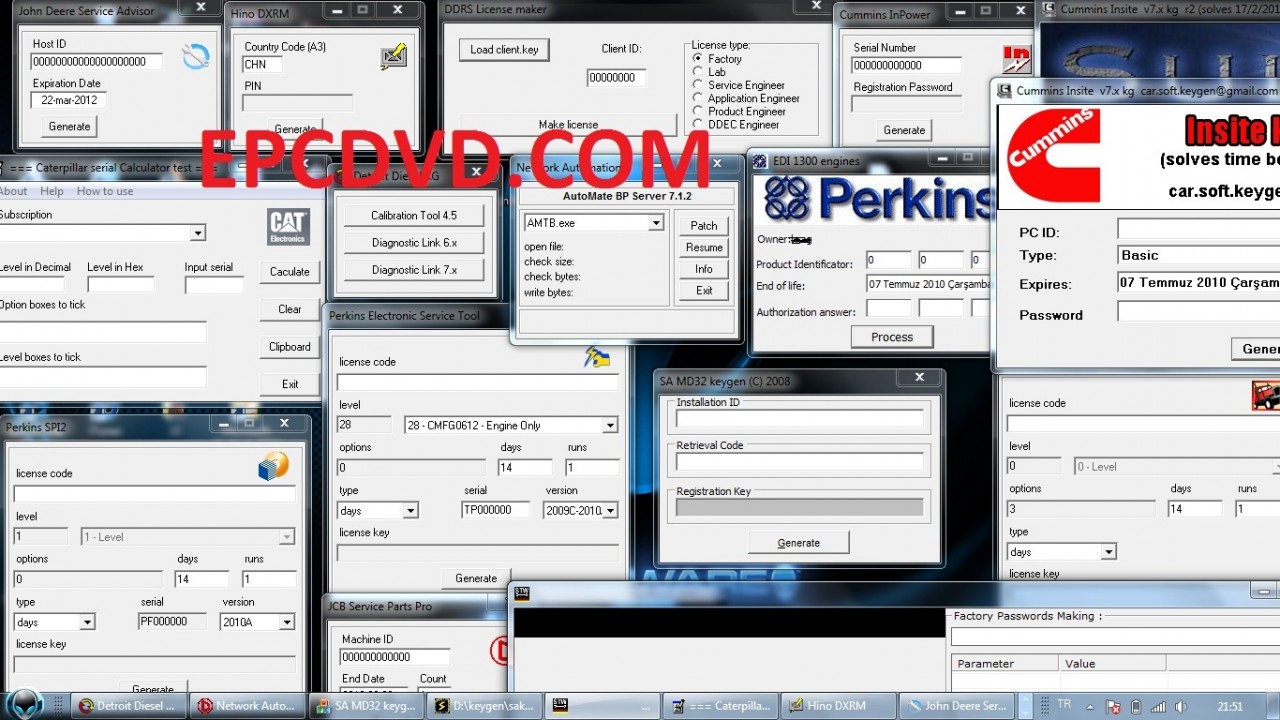Click the Clipboard button
Image resolution: width=1280 pixels, height=720 pixels.
(290, 346)
